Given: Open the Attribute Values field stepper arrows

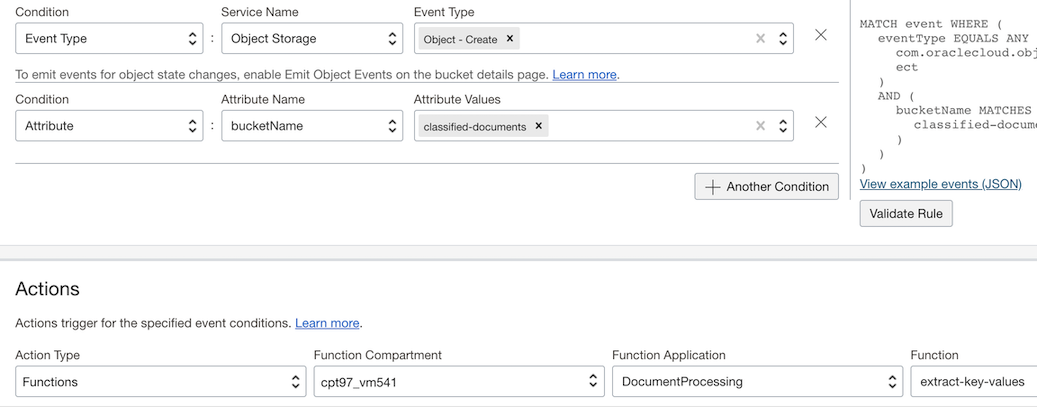Looking at the screenshot, I should point(783,126).
